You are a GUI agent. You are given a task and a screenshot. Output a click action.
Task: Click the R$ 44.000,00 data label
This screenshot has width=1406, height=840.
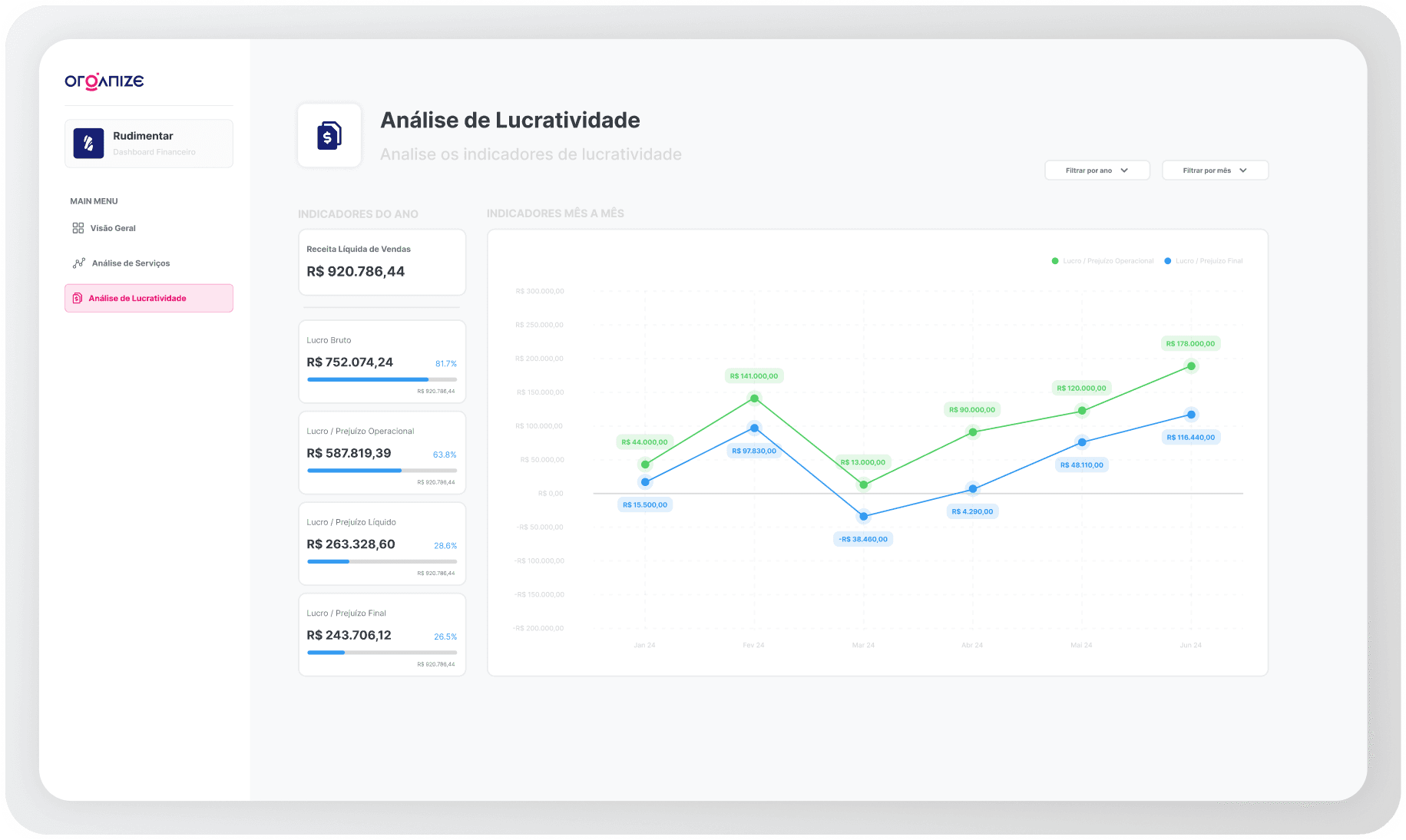pyautogui.click(x=644, y=442)
